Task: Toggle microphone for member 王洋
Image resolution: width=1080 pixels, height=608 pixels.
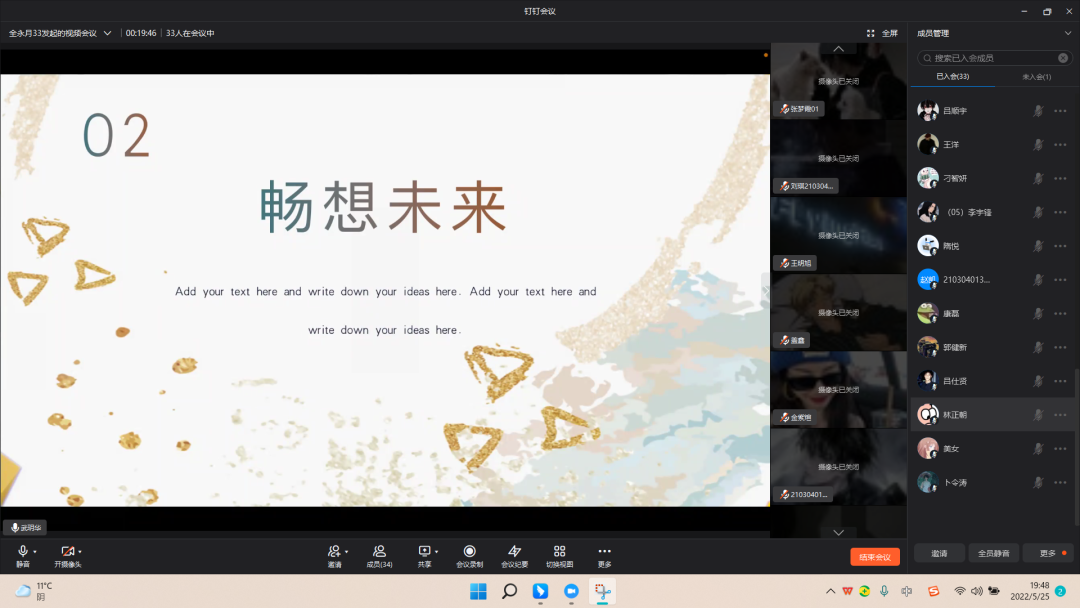Action: (1039, 144)
